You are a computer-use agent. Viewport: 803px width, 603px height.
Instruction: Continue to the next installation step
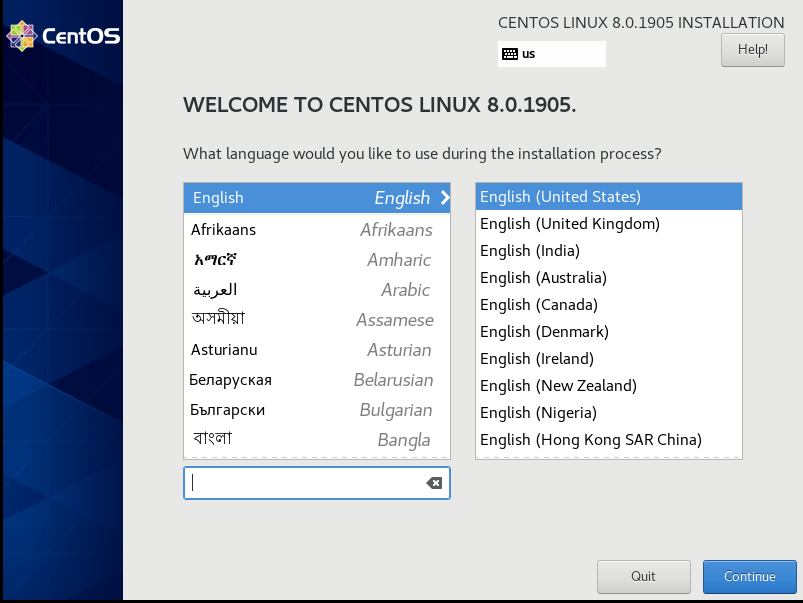click(x=749, y=576)
